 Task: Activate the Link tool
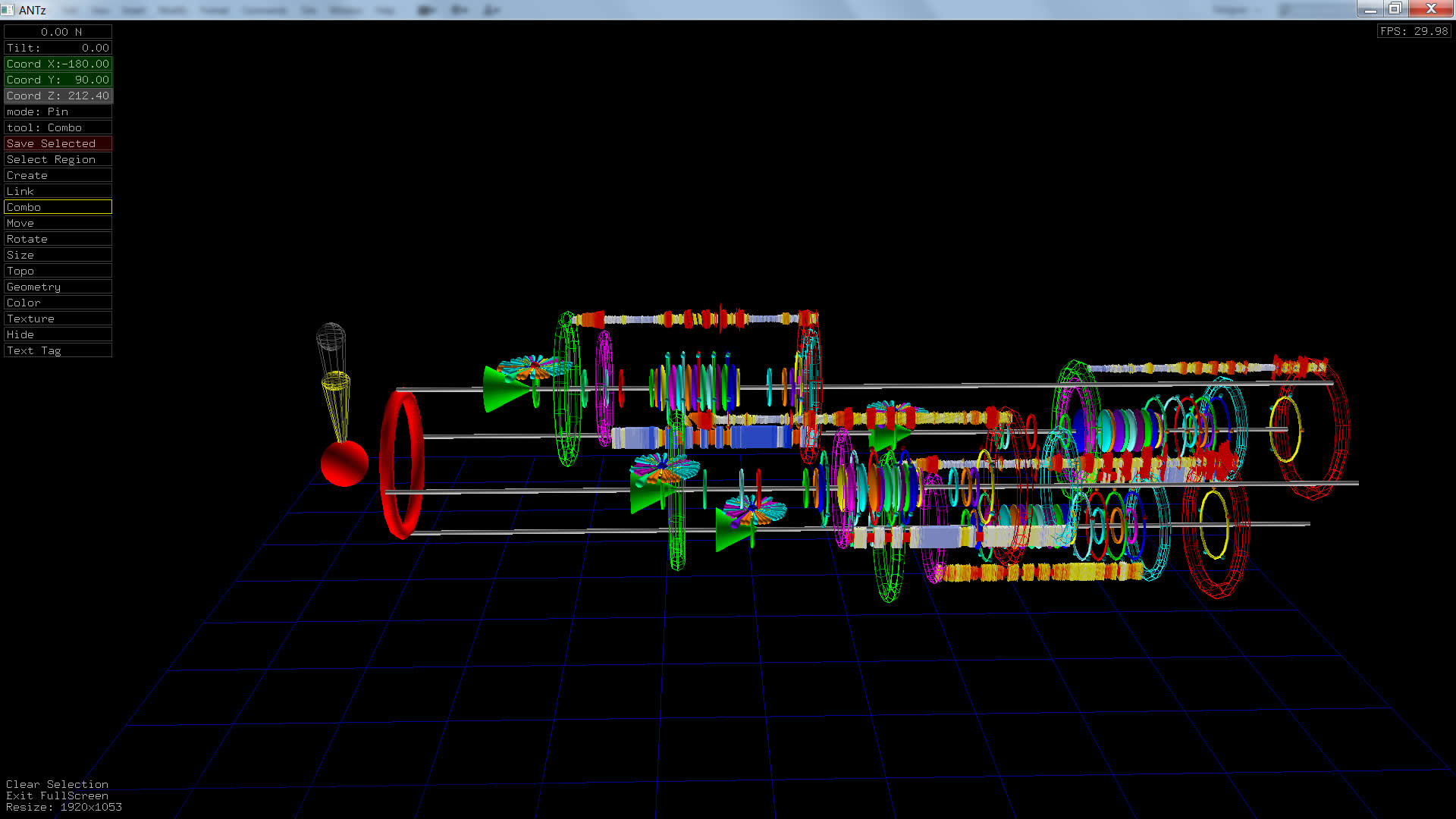(58, 191)
